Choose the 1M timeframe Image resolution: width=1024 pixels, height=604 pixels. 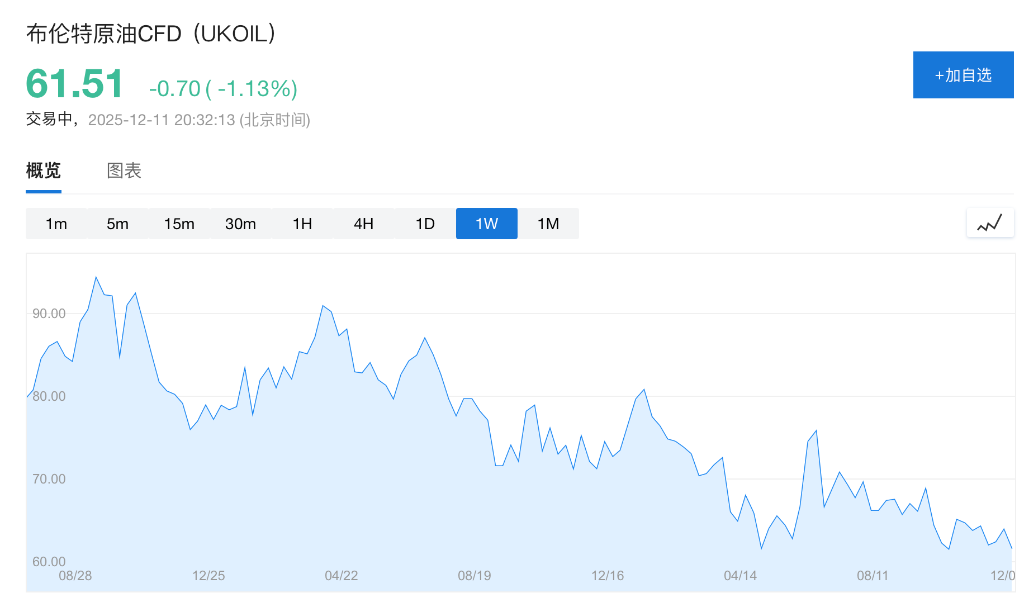click(548, 224)
